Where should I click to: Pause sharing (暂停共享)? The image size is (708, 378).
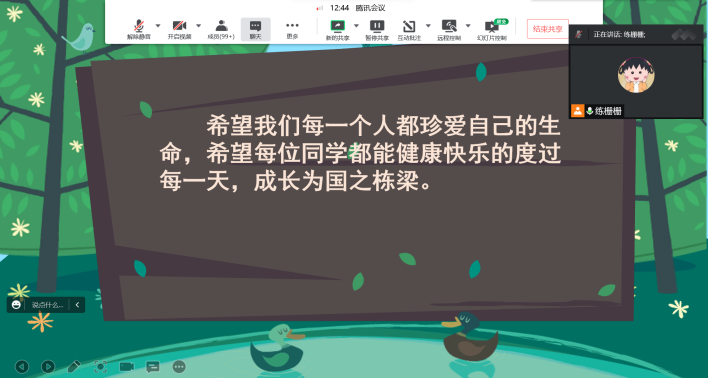tap(377, 30)
